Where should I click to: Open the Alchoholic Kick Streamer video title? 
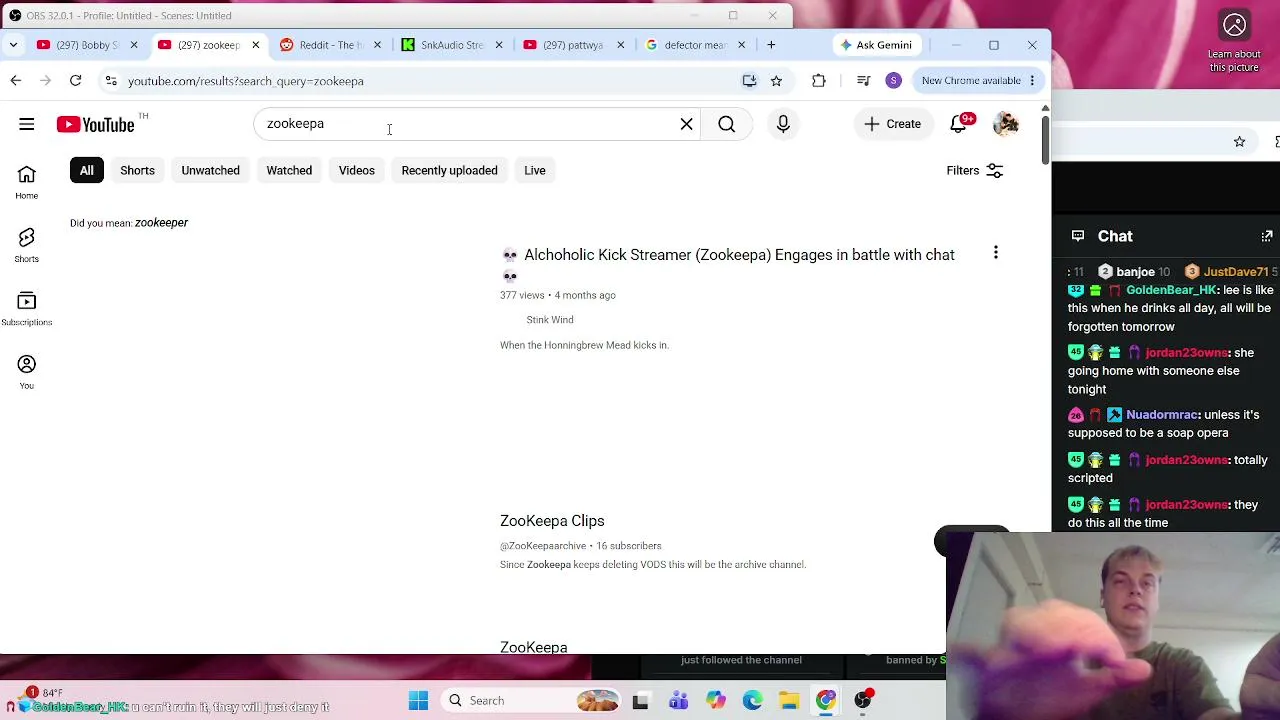[x=728, y=264]
